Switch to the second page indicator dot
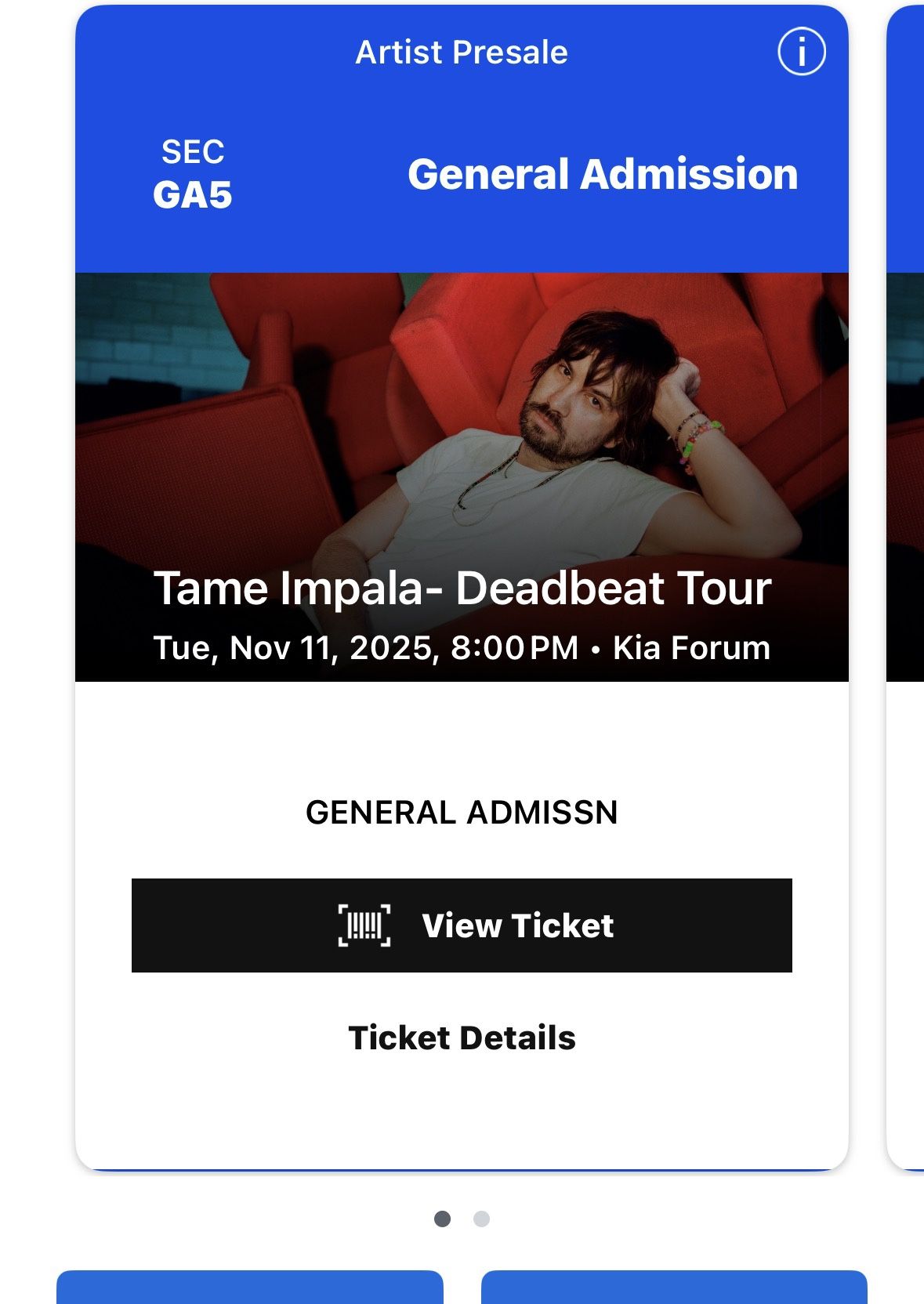 [x=482, y=1219]
